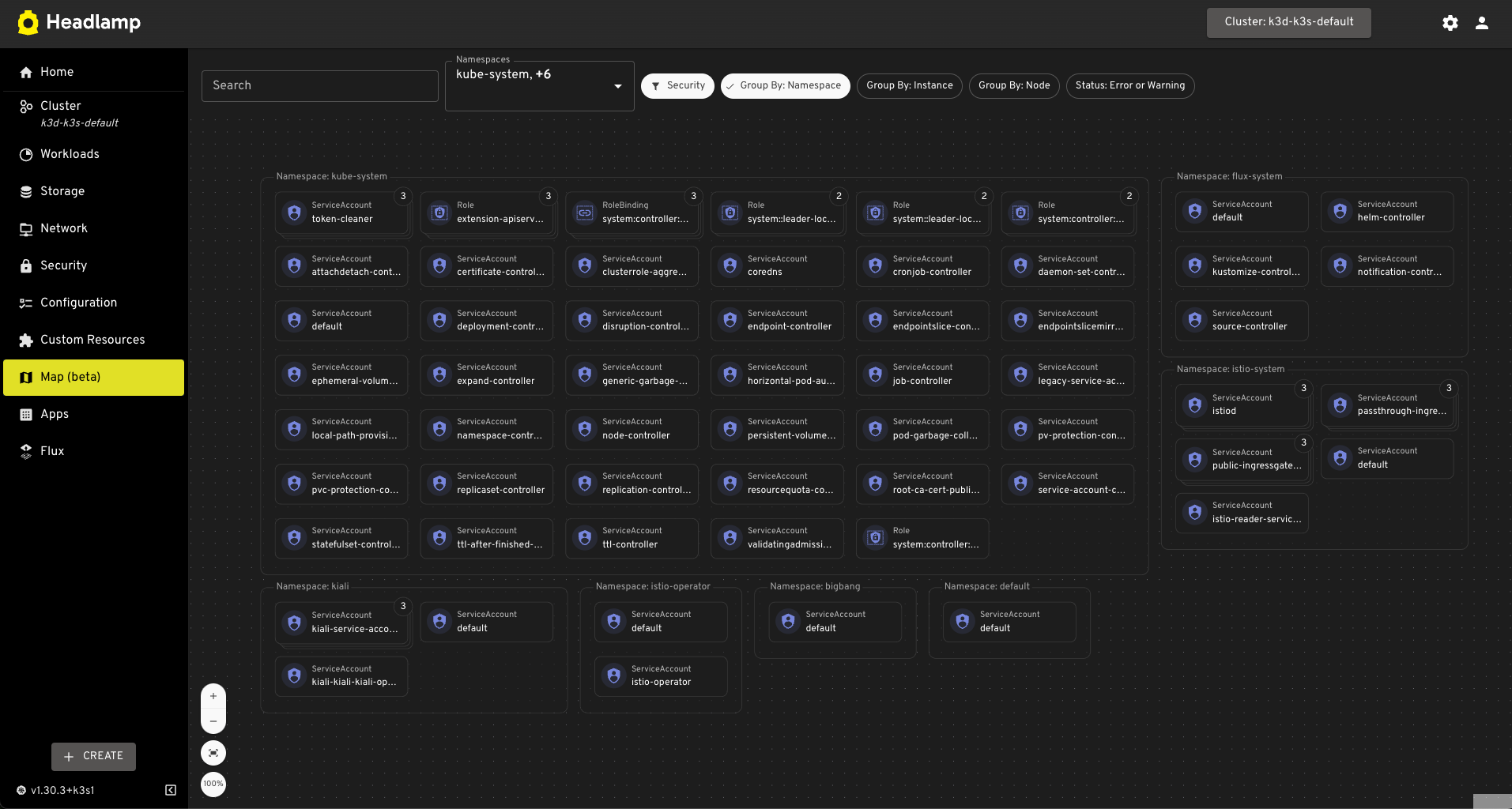Click the Cluster: k3d-k3s-default button
The width and height of the screenshot is (1512, 809).
pyautogui.click(x=1288, y=22)
